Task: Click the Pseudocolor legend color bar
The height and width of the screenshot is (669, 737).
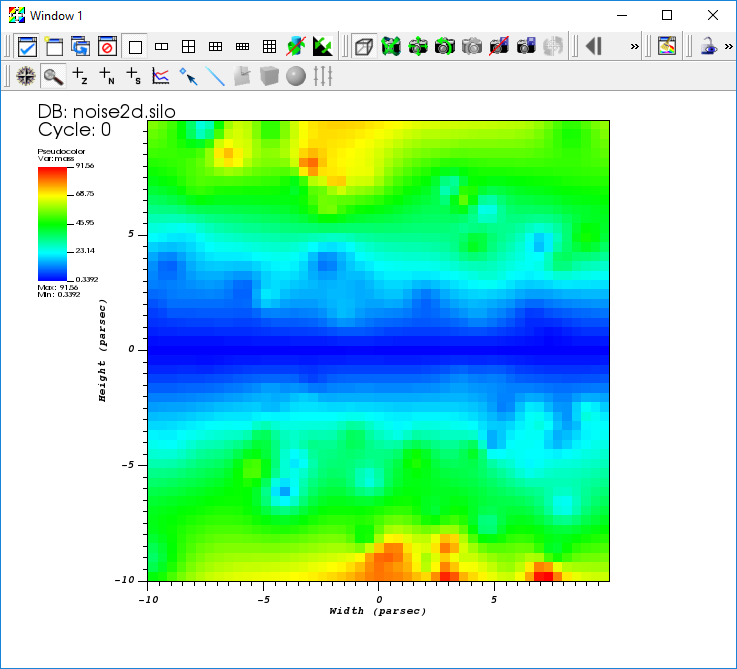Action: (x=52, y=224)
